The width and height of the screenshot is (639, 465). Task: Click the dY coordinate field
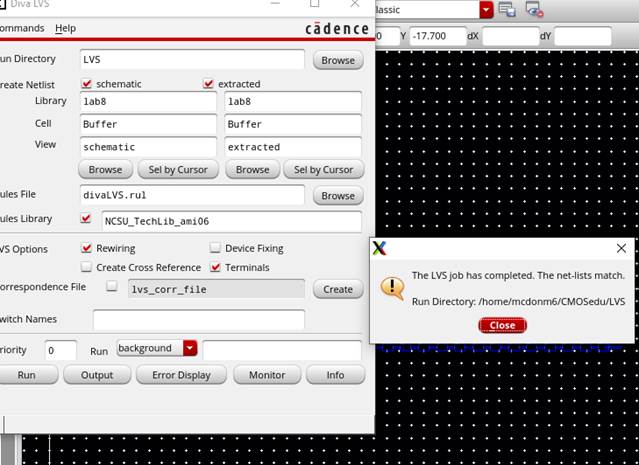pyautogui.click(x=583, y=36)
